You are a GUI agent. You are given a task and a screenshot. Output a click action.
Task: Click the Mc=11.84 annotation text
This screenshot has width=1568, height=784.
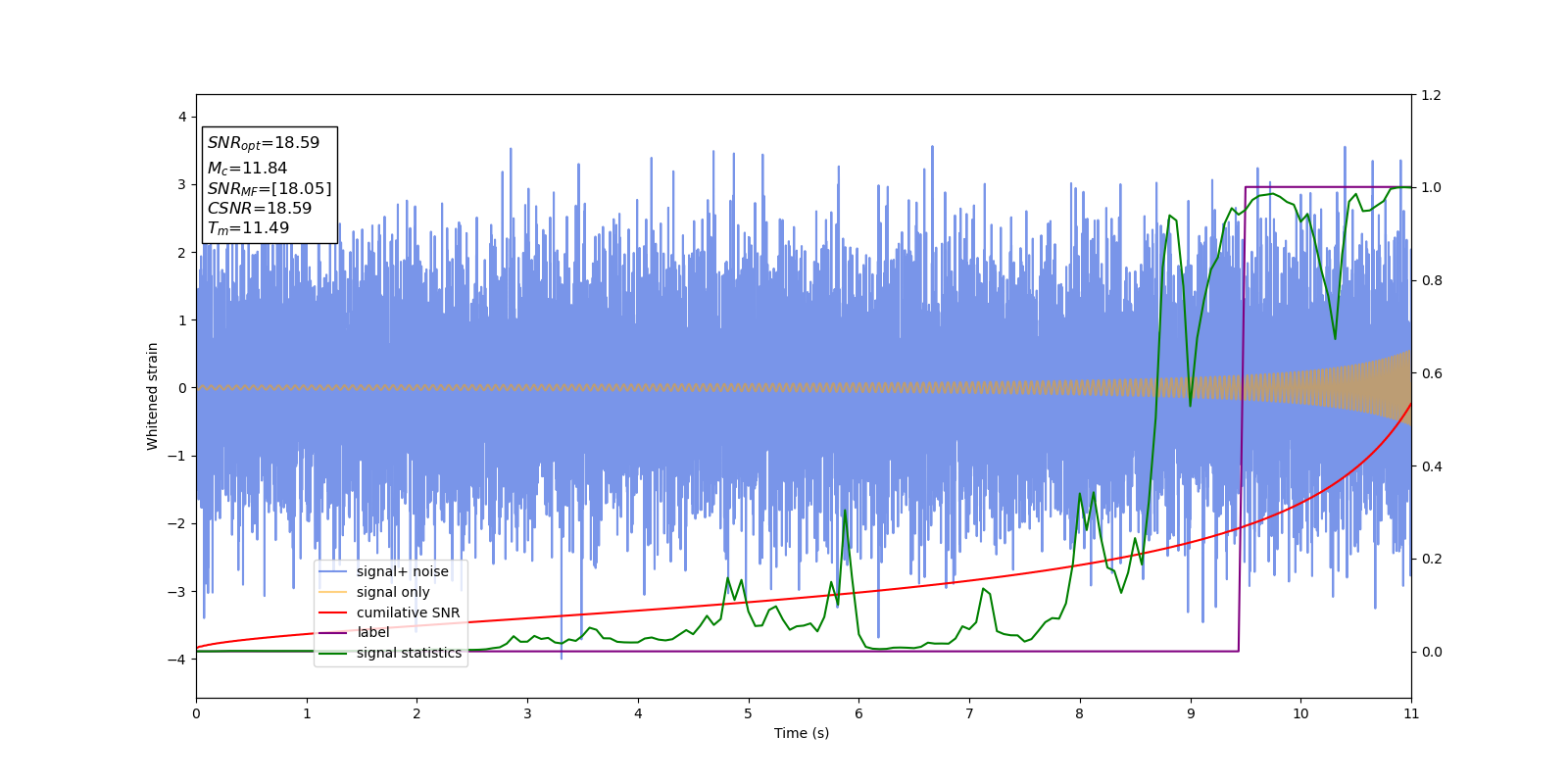tap(247, 169)
